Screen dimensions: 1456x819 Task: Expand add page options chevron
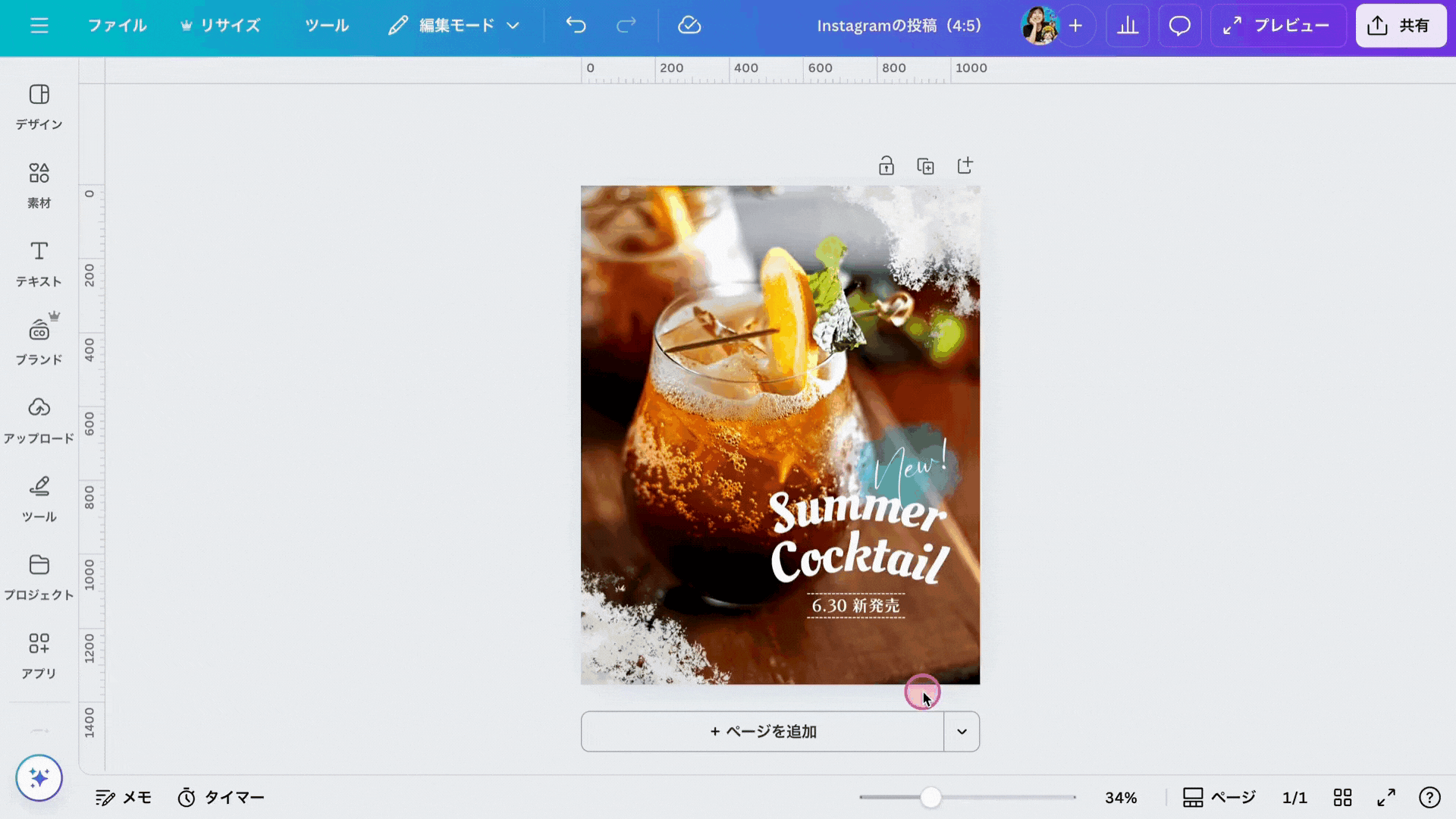click(962, 732)
